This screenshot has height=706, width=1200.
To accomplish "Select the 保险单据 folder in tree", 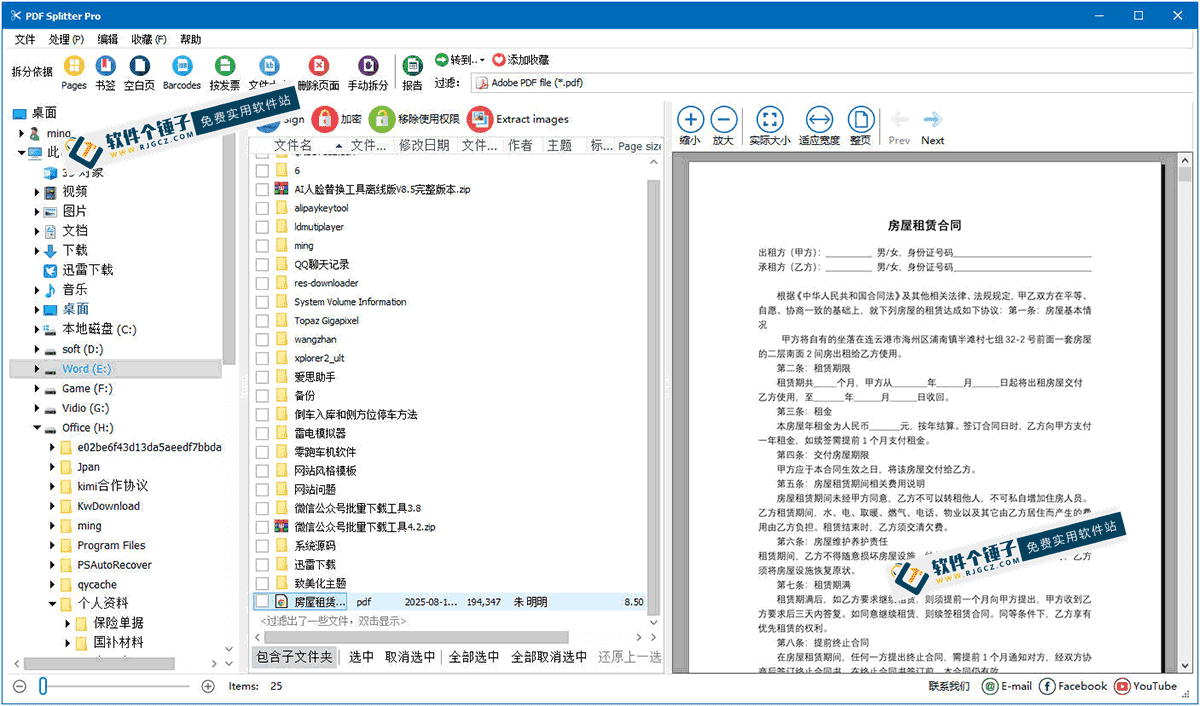I will [x=119, y=623].
